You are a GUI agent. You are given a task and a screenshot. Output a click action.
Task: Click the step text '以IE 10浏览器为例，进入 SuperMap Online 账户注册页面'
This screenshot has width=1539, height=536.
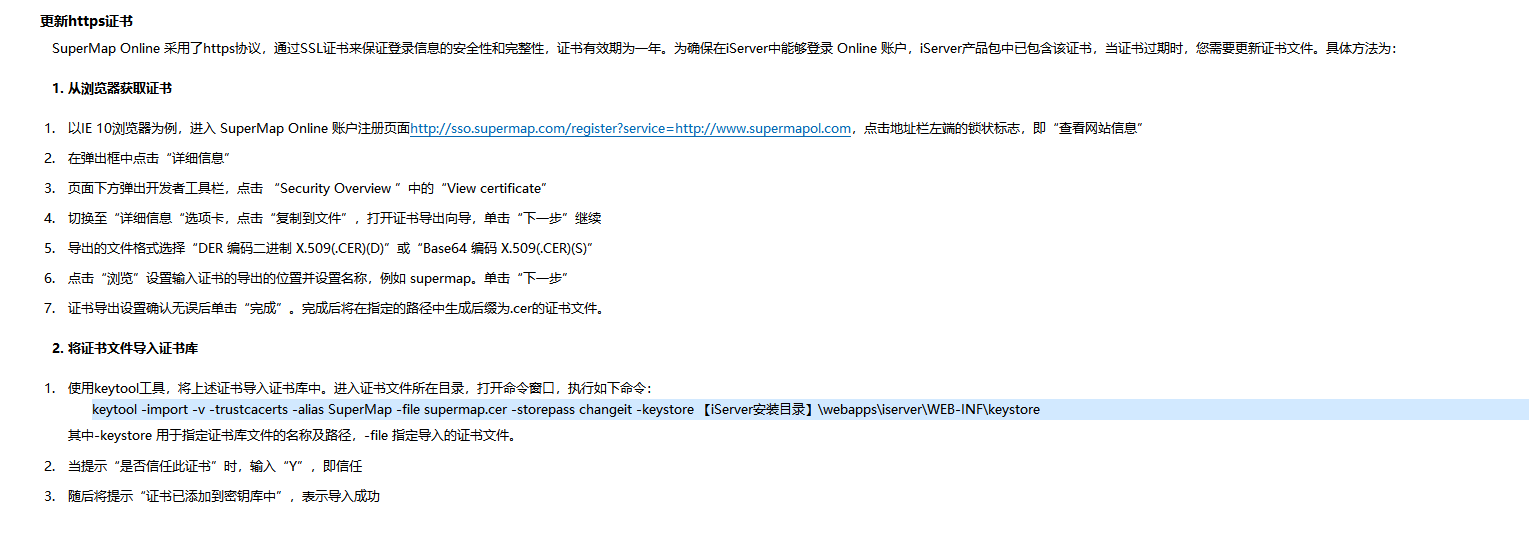[x=239, y=129]
